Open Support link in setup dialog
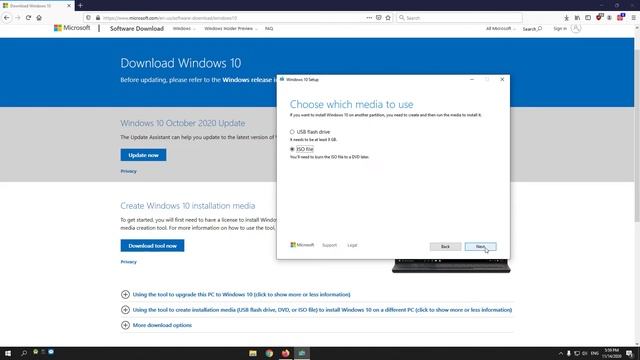Viewport: 640px width, 360px height. click(329, 245)
